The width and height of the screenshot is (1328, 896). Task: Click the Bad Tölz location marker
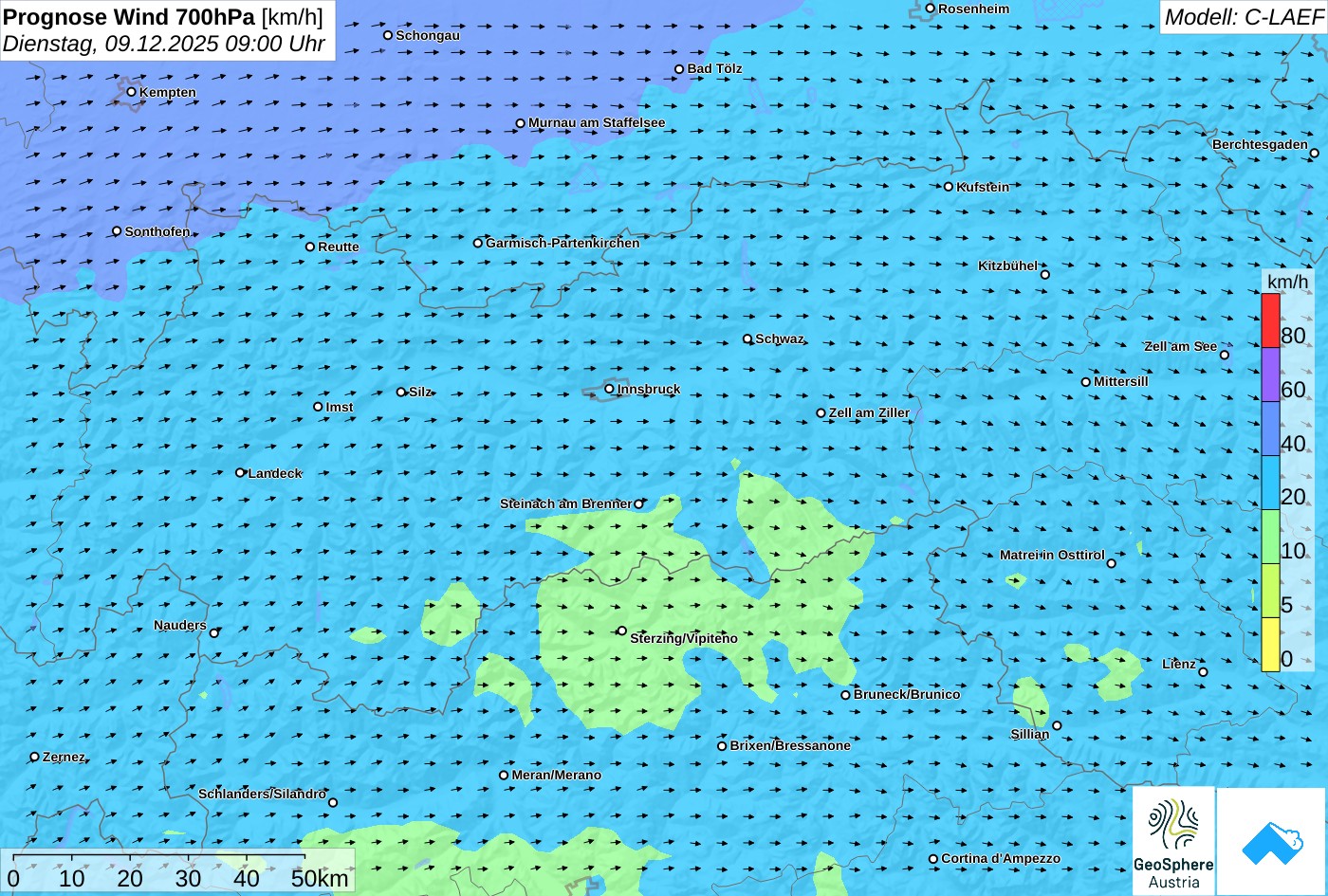point(679,69)
